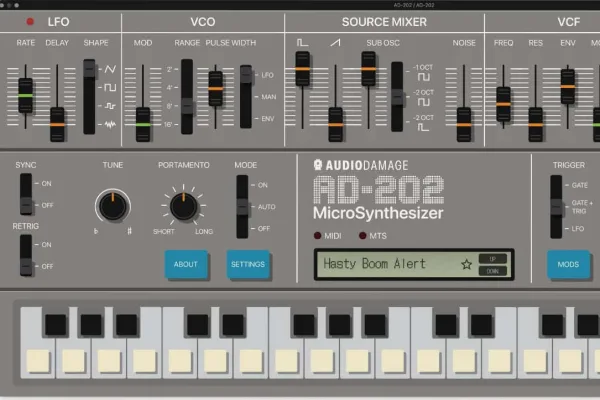Open the MODS panel
This screenshot has width=600, height=400.
(x=568, y=264)
